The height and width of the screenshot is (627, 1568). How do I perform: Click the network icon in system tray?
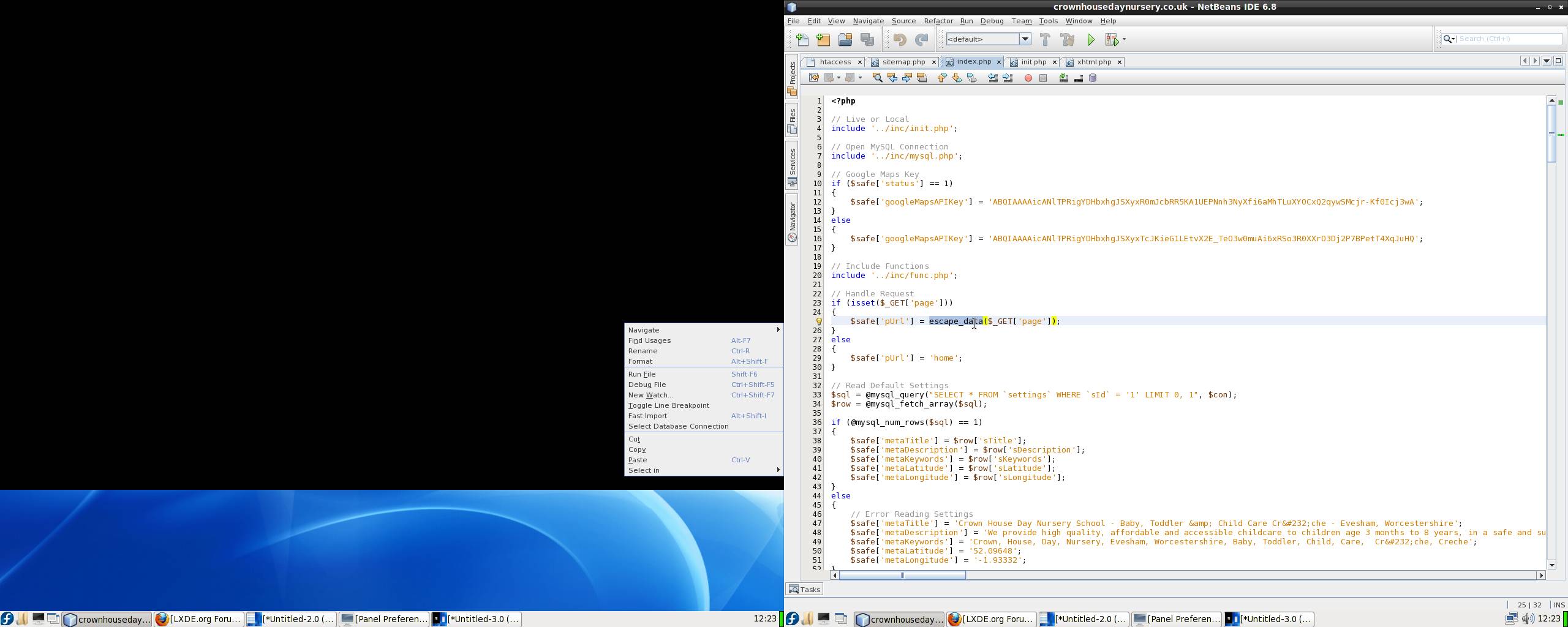(x=1512, y=619)
